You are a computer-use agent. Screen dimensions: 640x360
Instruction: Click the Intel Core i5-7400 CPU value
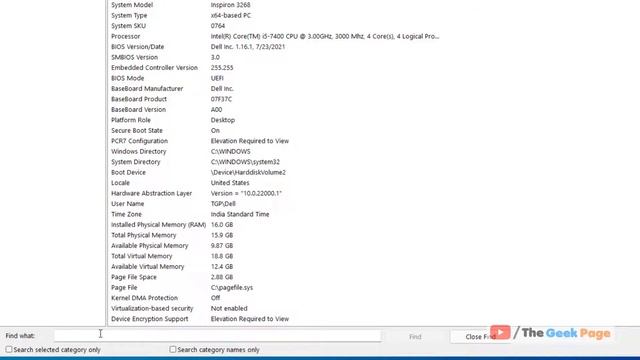[325, 36]
